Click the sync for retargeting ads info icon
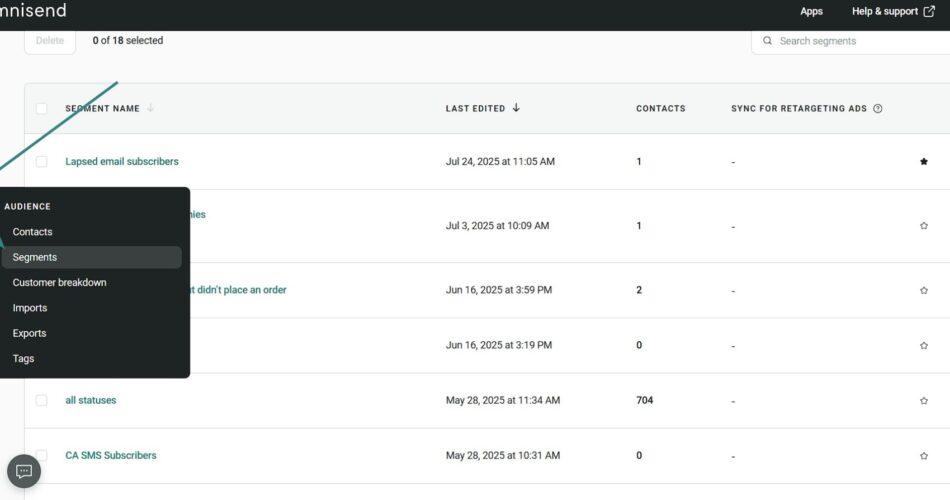950x500 pixels. click(x=877, y=109)
